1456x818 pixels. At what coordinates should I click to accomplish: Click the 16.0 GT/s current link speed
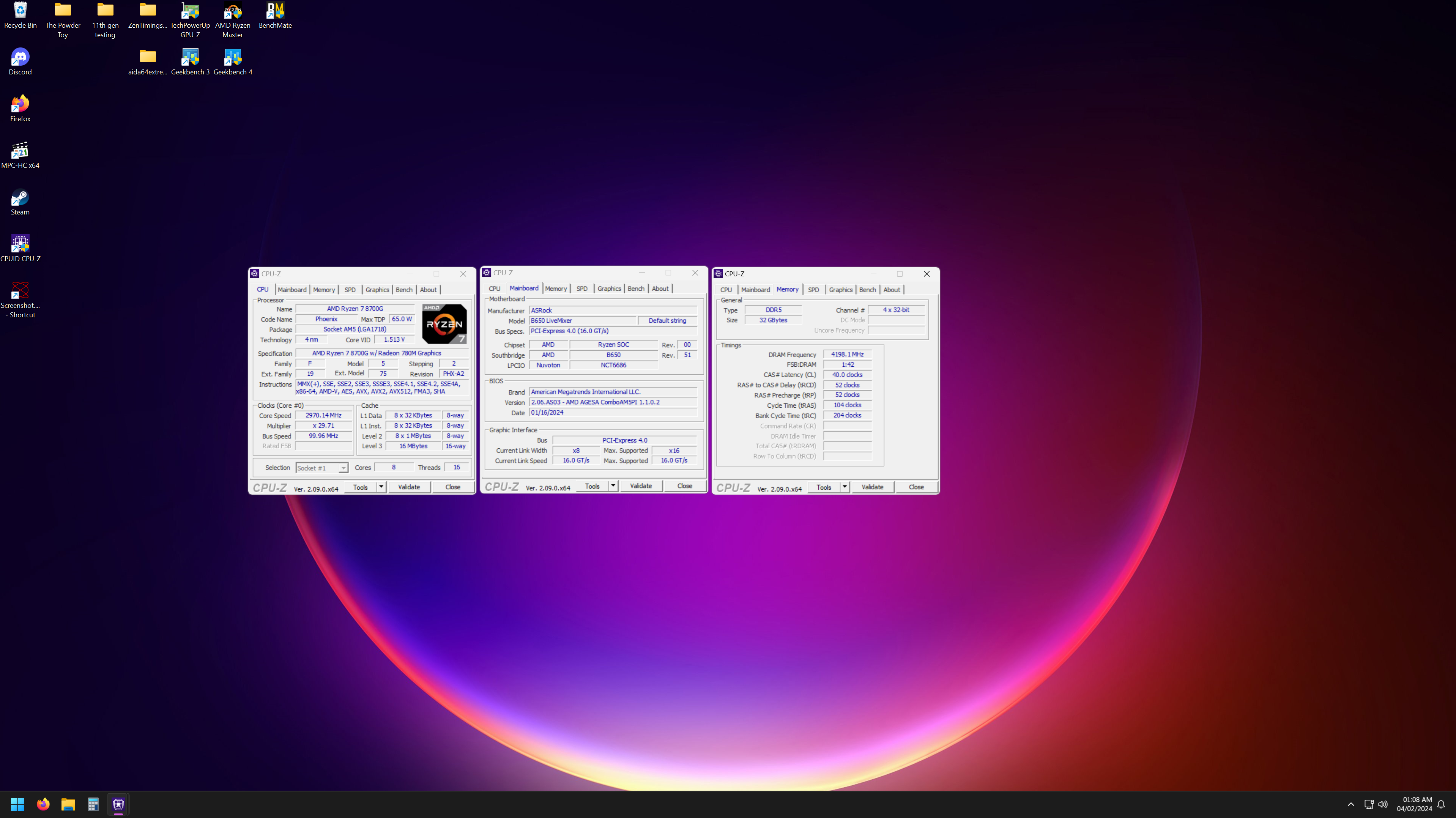576,460
